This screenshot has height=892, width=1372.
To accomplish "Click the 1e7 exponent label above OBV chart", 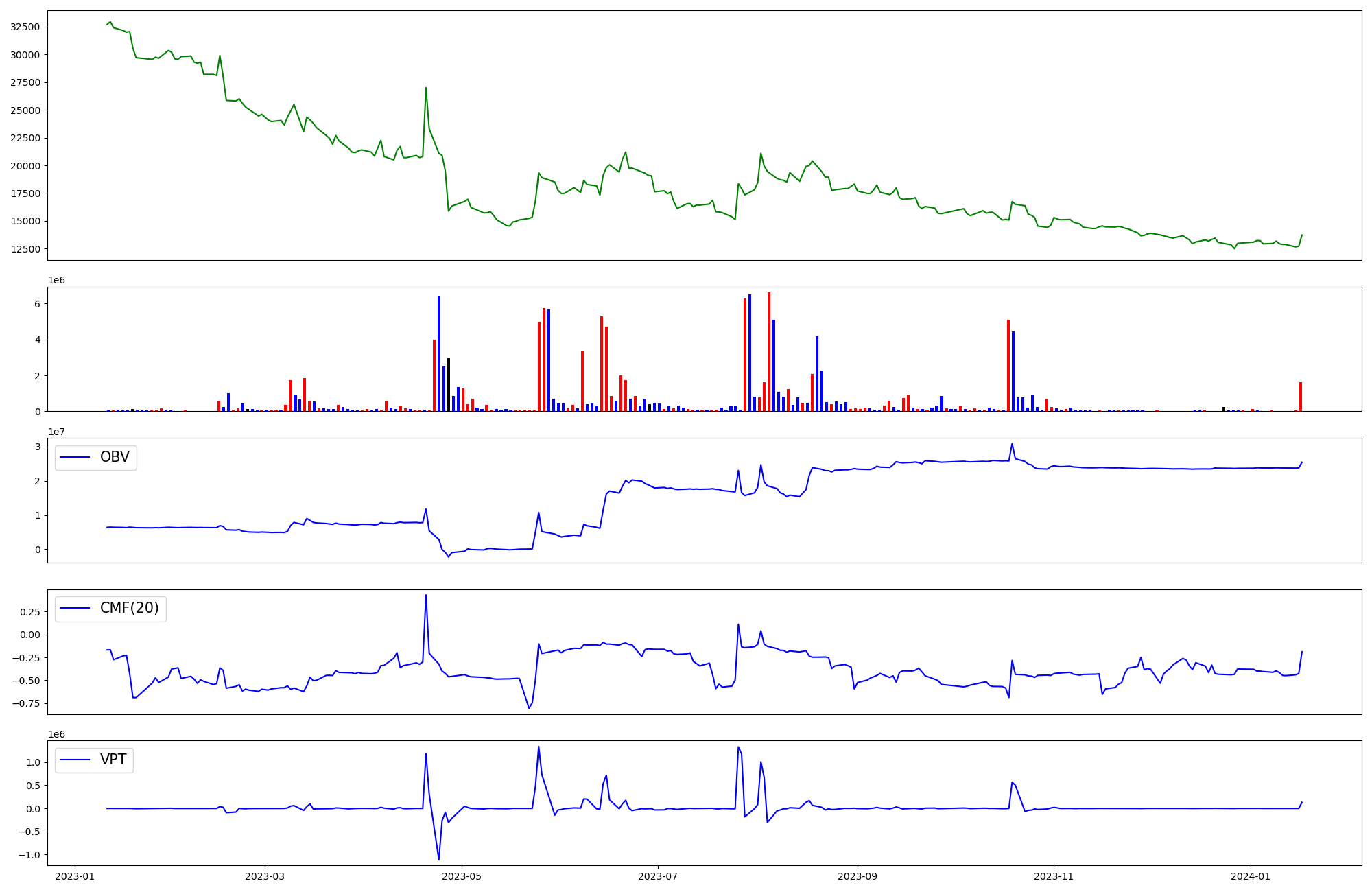I will [x=56, y=432].
